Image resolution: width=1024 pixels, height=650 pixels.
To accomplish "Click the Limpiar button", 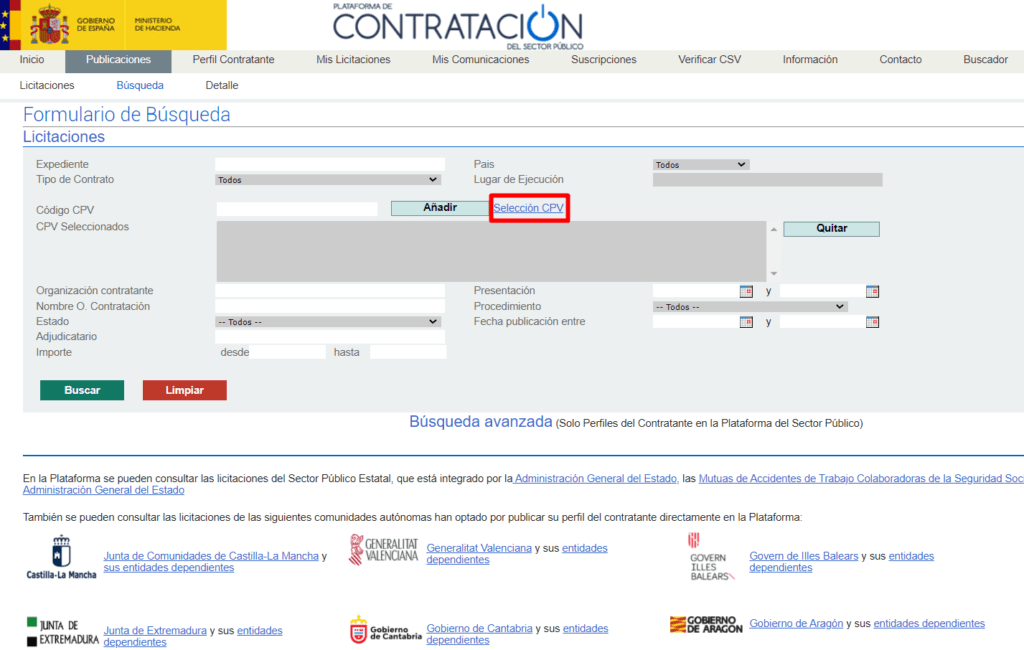I will point(185,390).
